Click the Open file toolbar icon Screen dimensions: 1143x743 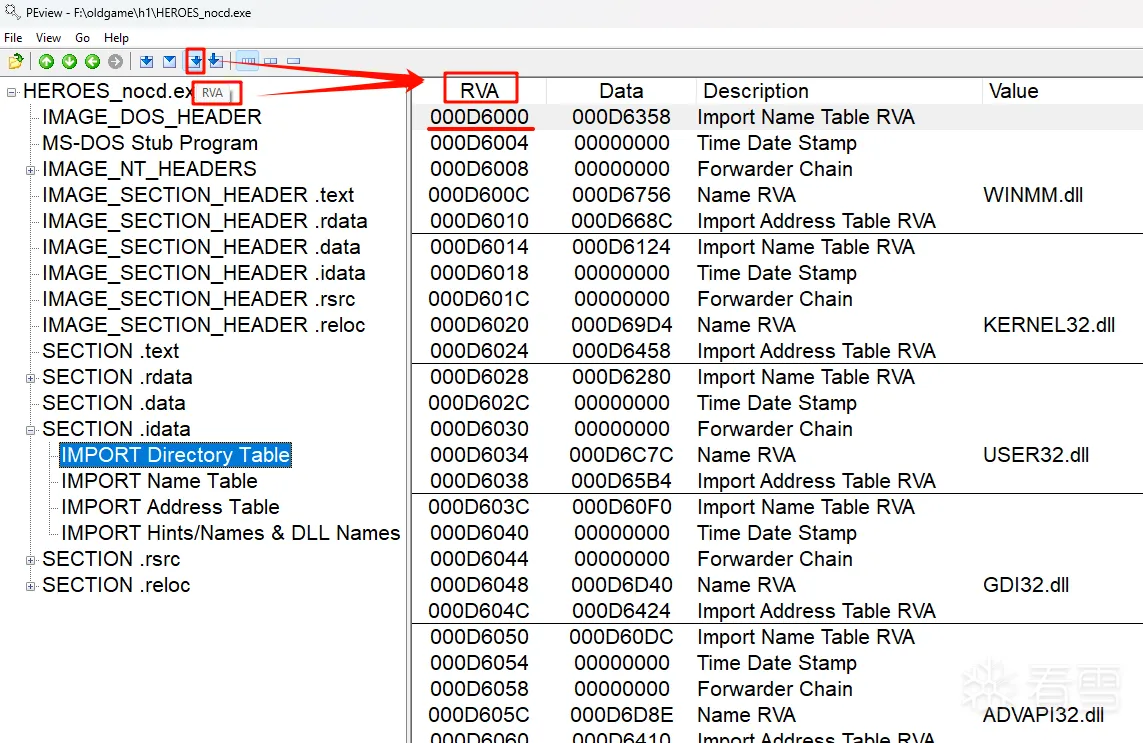pyautogui.click(x=16, y=62)
